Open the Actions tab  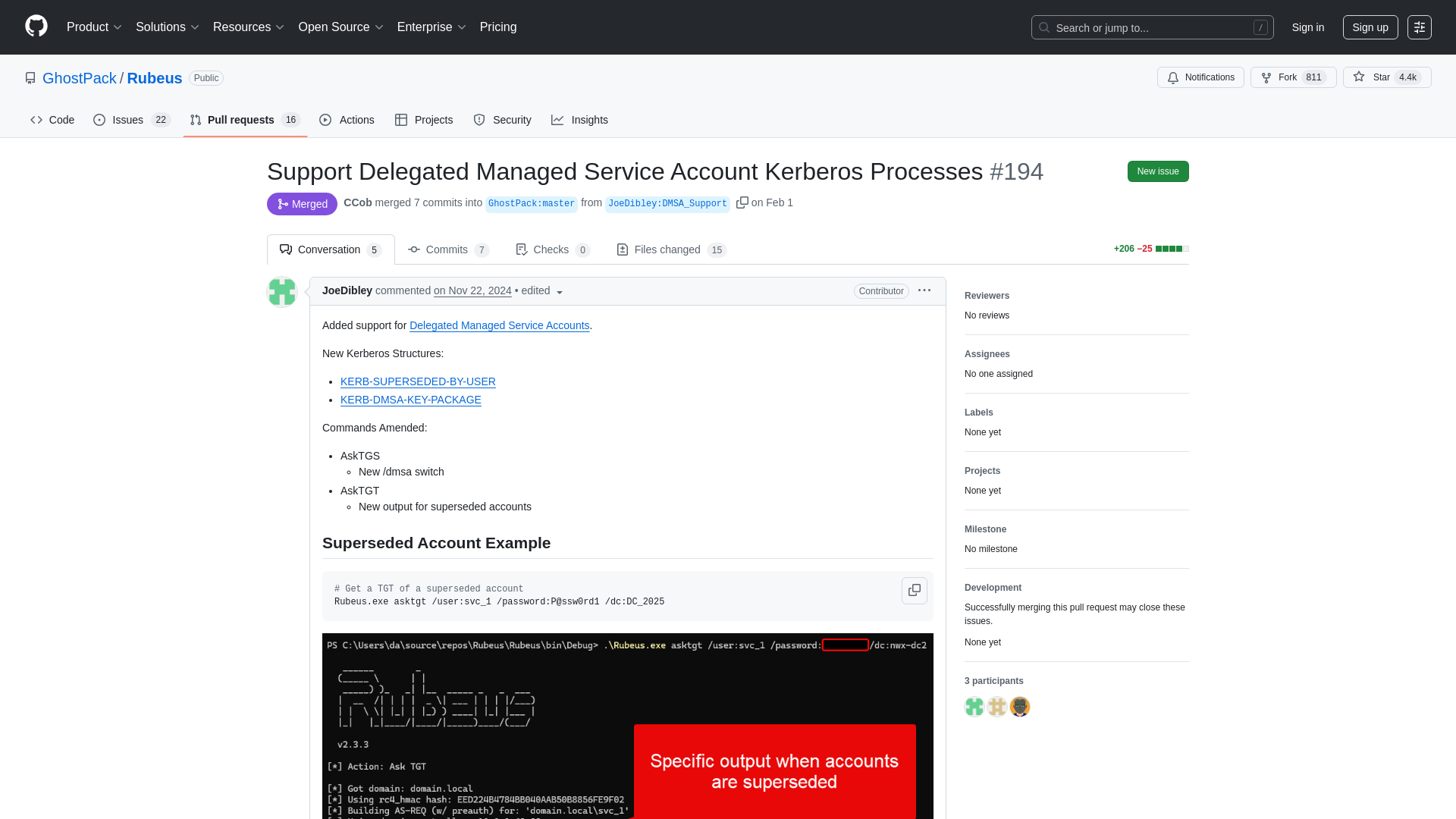pos(347,120)
